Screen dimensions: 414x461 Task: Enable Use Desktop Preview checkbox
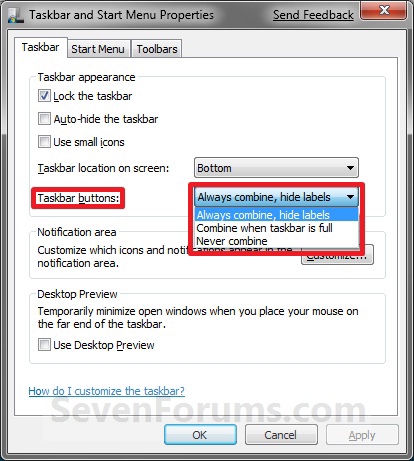point(44,345)
